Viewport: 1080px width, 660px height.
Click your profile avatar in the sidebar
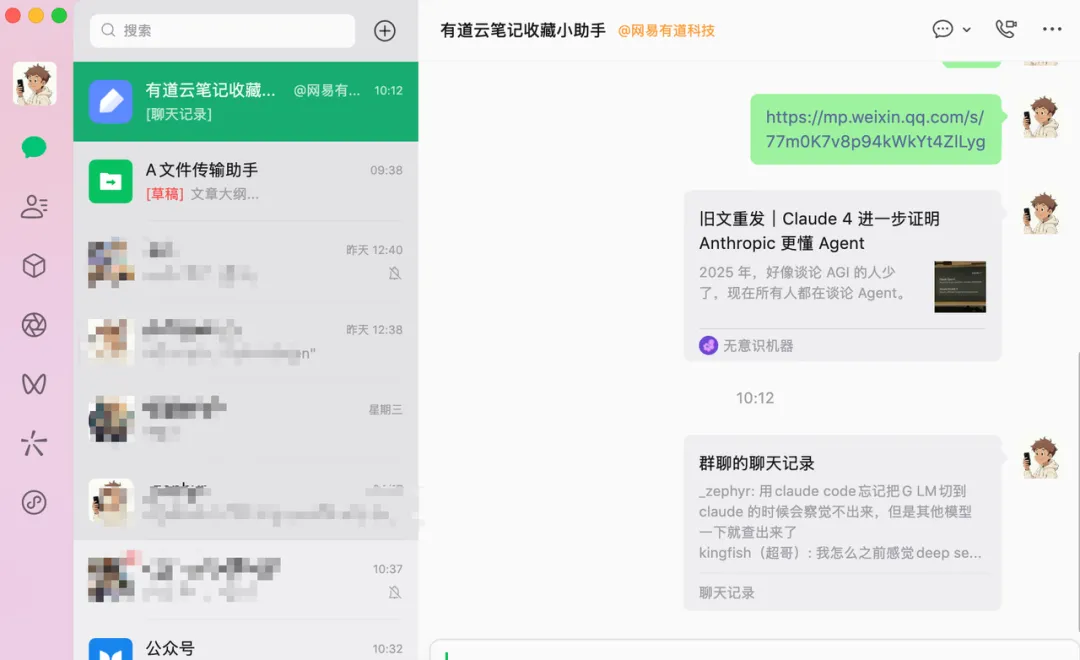pos(35,85)
